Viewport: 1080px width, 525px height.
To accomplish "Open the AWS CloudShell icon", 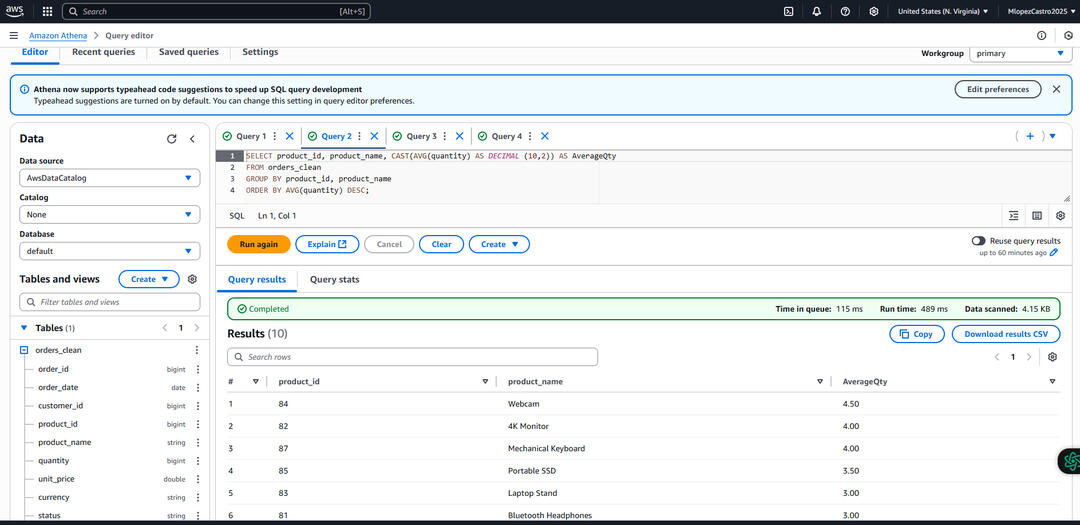I will (x=788, y=11).
